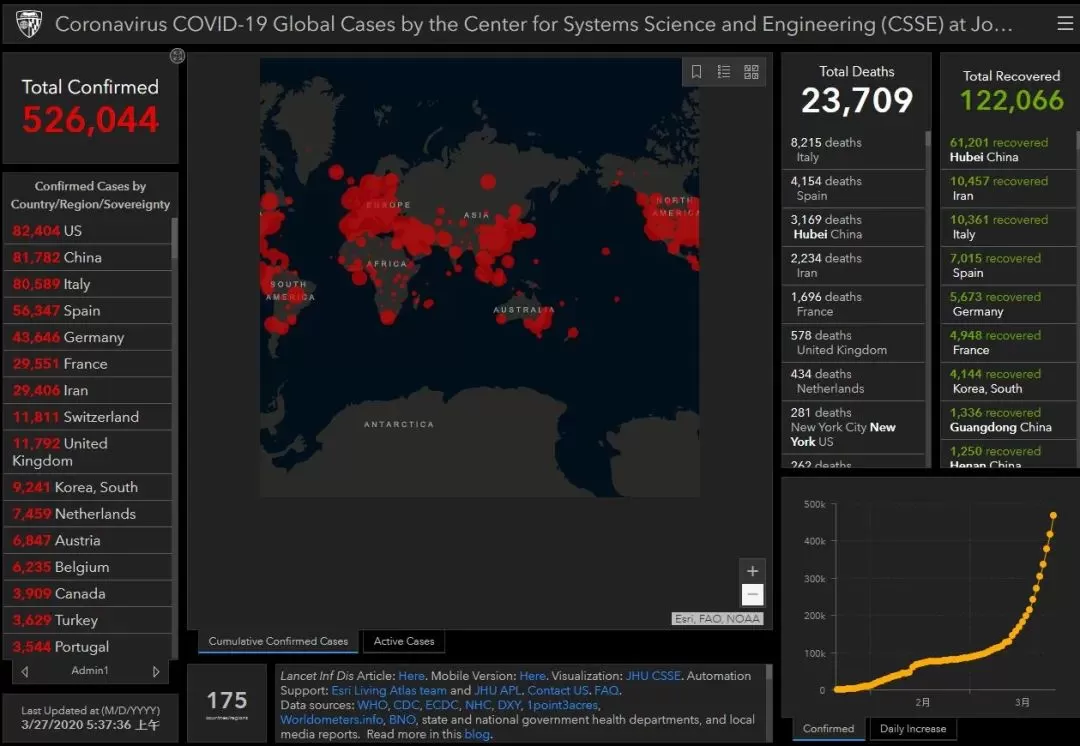Viewport: 1080px width, 746px height.
Task: Go to previous Admin level with left arrow
Action: pyautogui.click(x=25, y=671)
